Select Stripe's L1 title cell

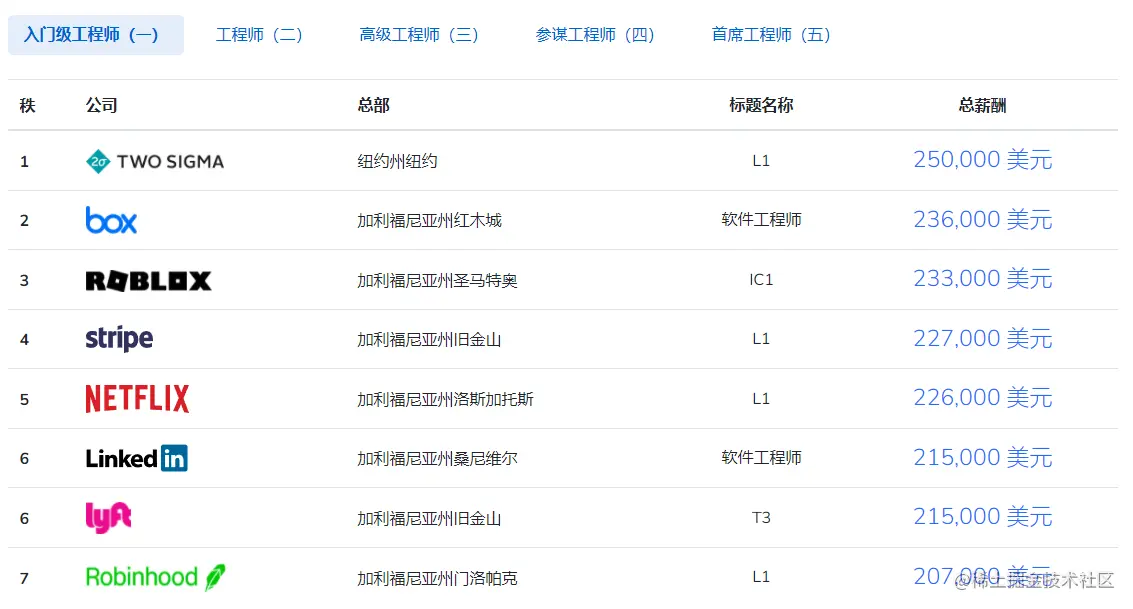click(x=761, y=338)
